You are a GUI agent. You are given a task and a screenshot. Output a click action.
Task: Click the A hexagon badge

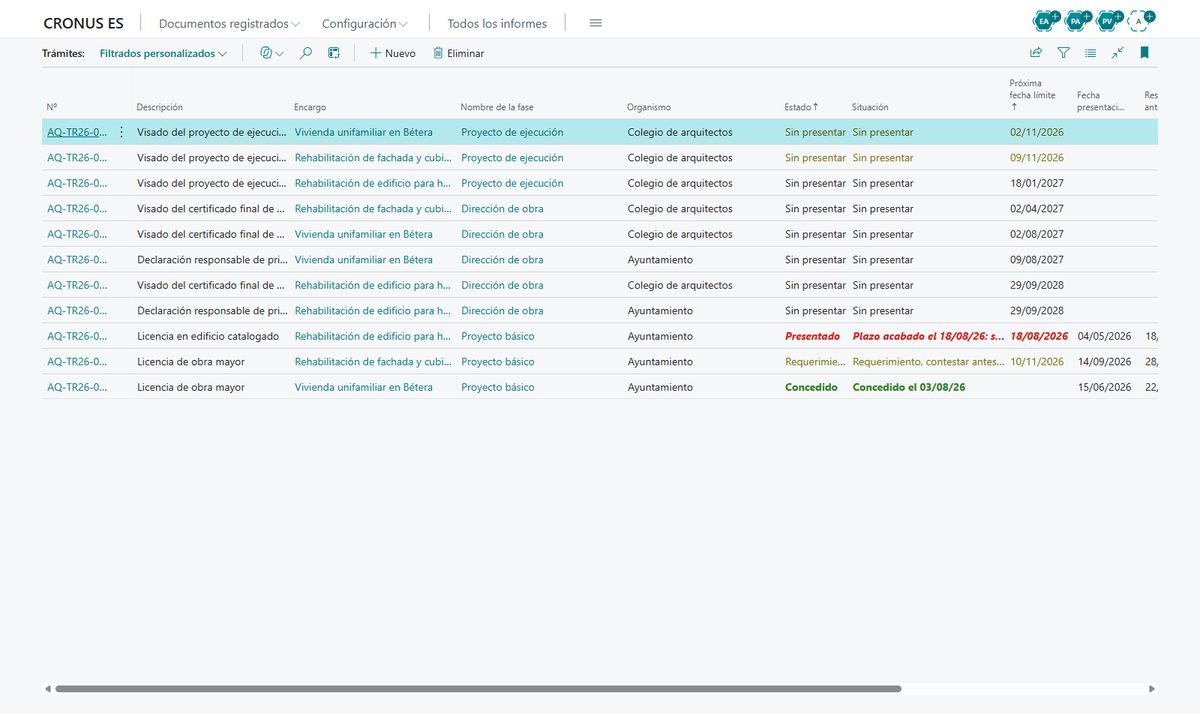(x=1139, y=20)
